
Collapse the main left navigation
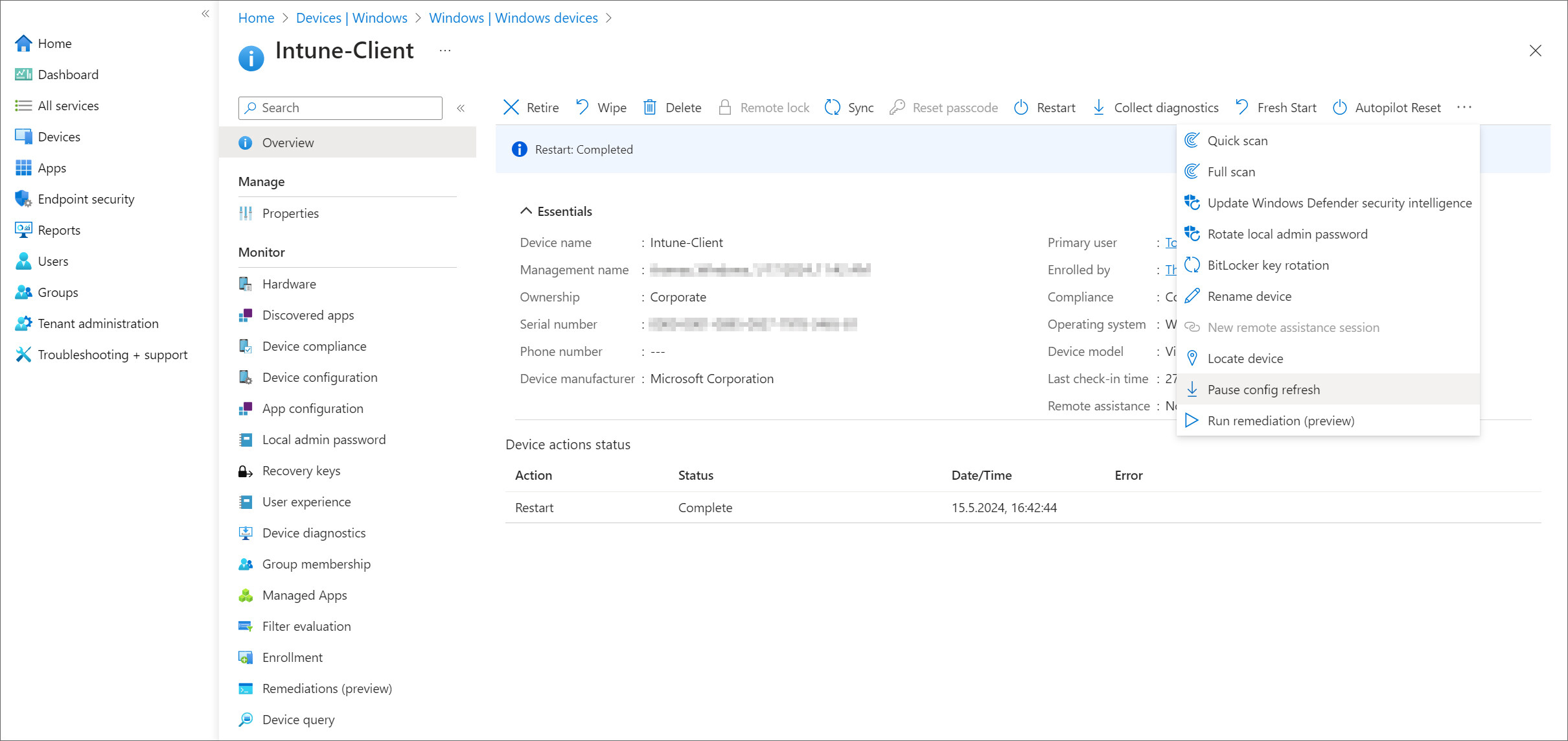click(x=205, y=14)
